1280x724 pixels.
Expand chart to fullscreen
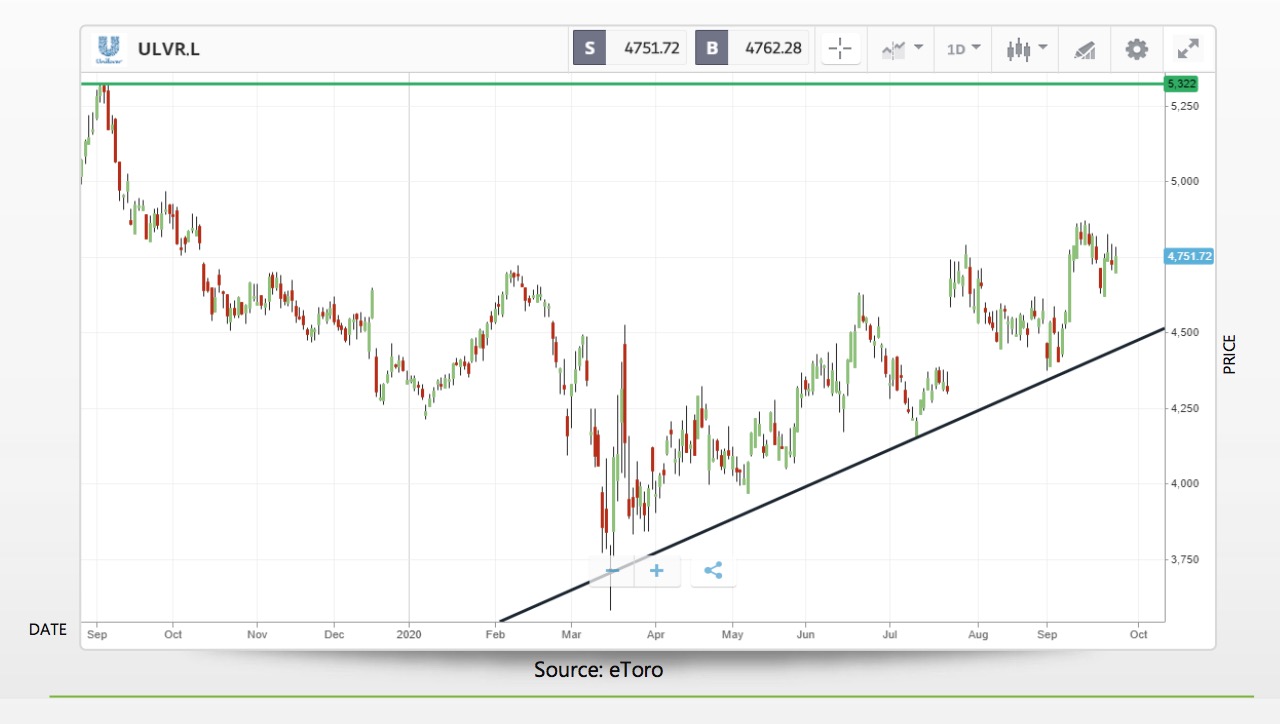pos(1187,48)
